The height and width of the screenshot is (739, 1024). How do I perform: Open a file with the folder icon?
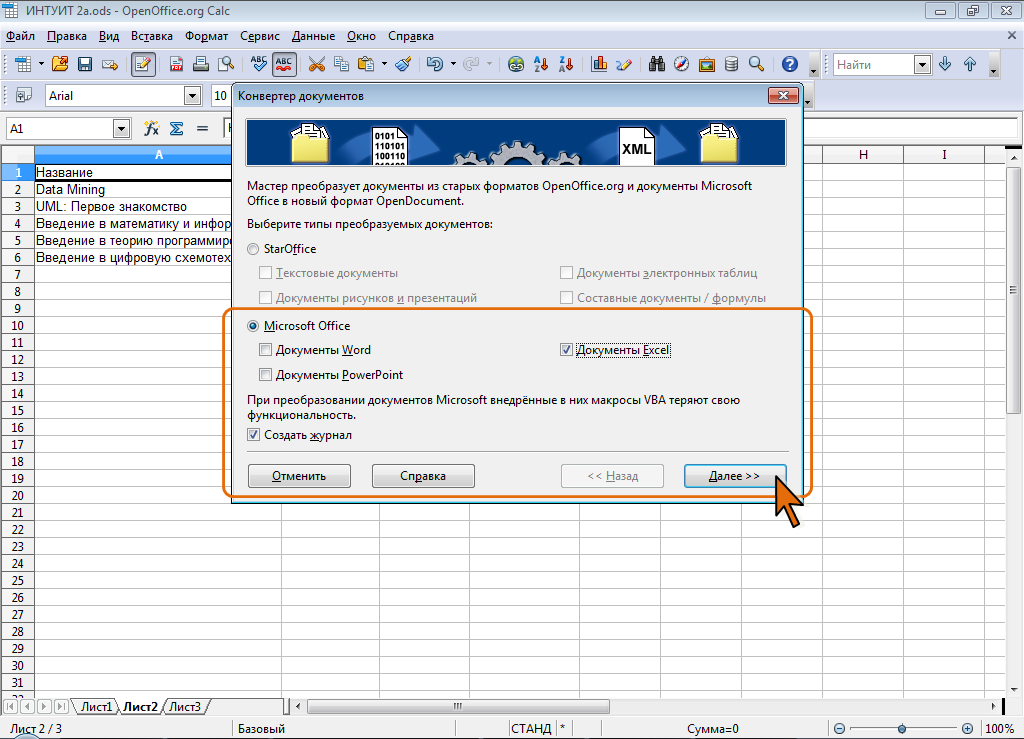coord(60,64)
